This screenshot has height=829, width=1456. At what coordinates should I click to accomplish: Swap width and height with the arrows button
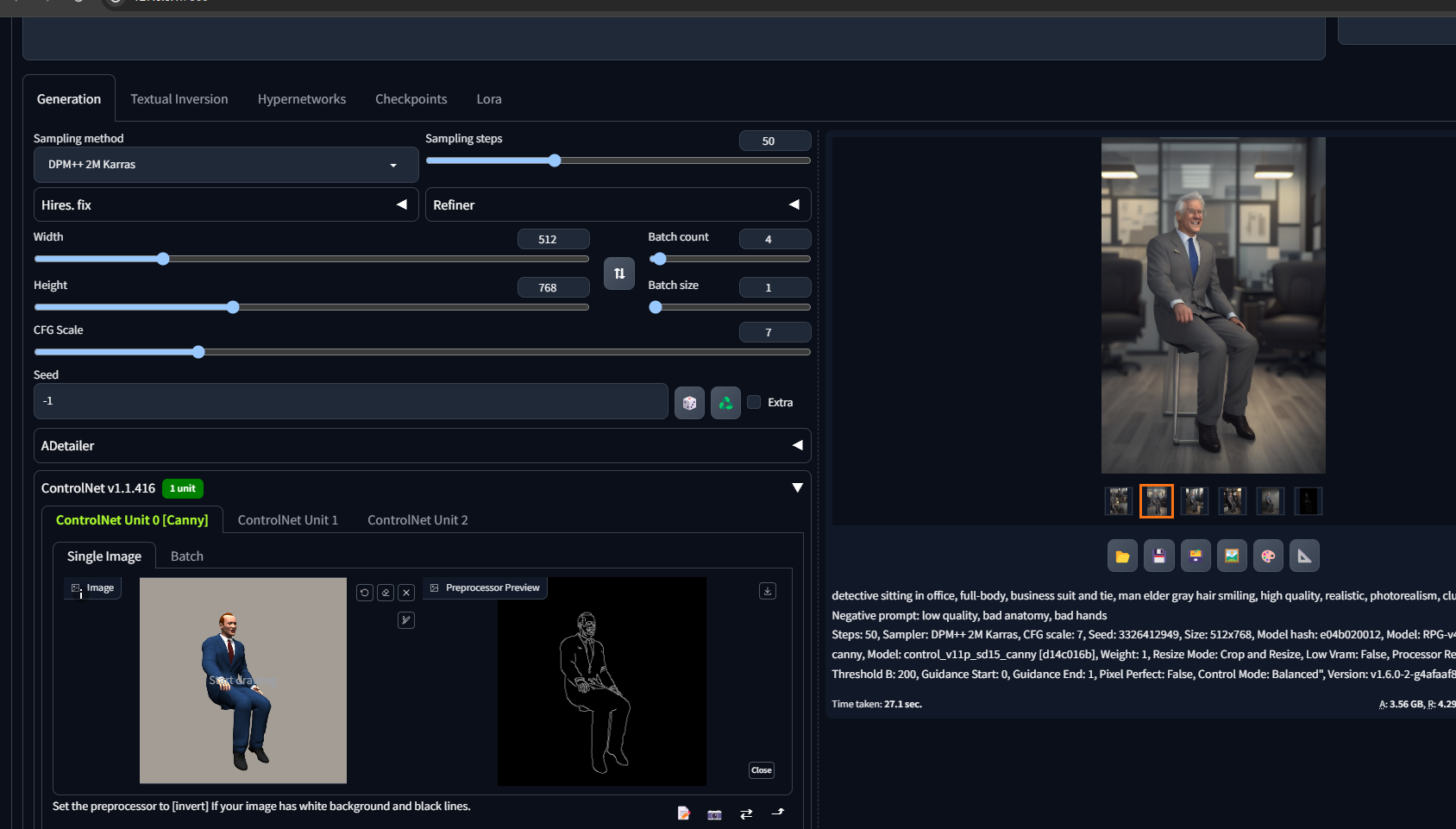pyautogui.click(x=619, y=273)
